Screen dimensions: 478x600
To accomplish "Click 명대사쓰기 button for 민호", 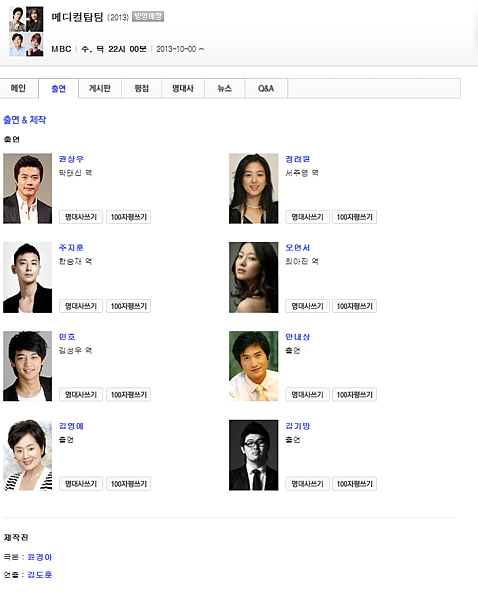I will 81,395.
